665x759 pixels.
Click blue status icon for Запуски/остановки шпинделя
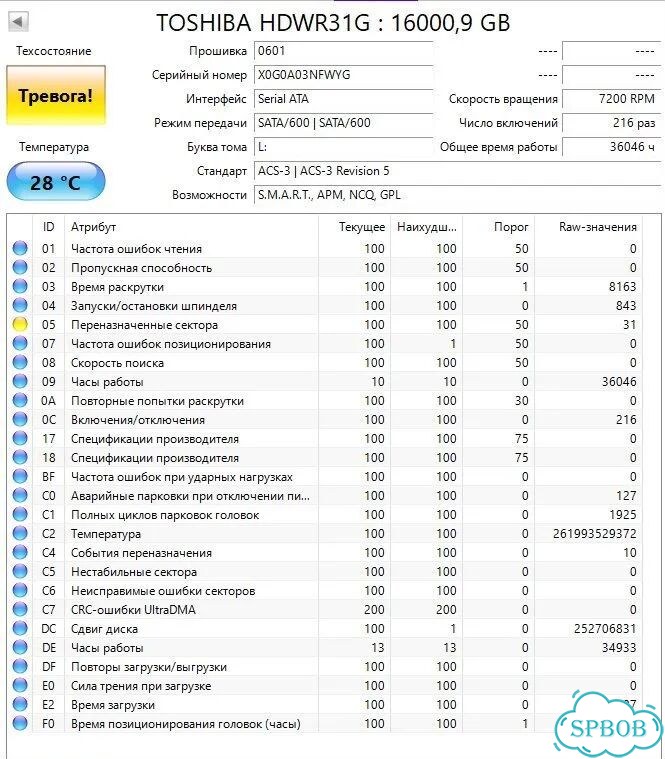pyautogui.click(x=20, y=305)
